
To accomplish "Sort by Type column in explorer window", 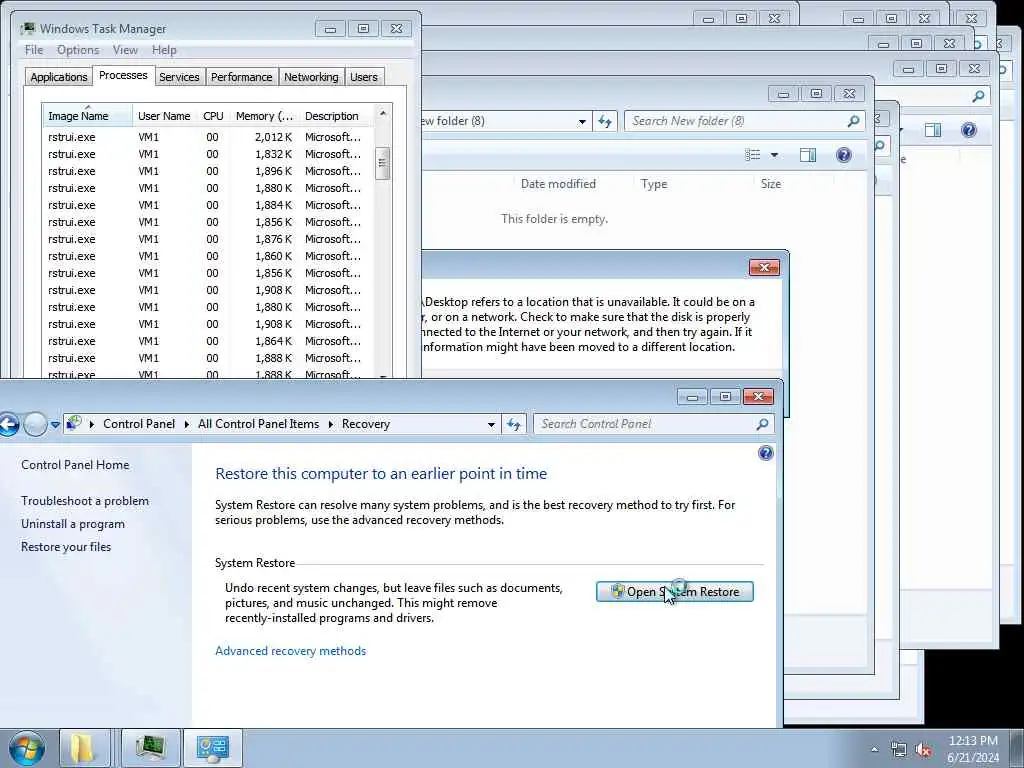I will tap(654, 184).
